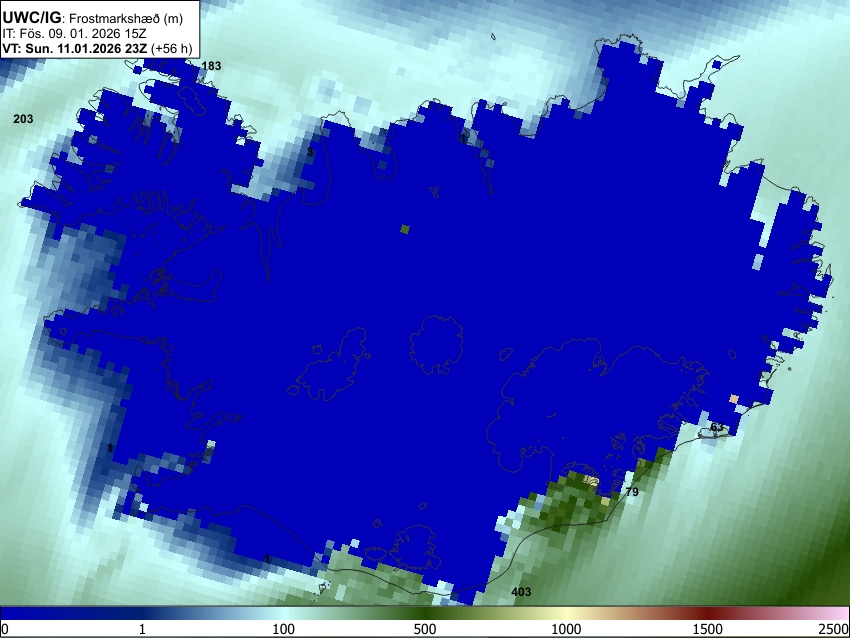
Task: Click the tan pixel near the southeast coast
Action: tap(734, 399)
